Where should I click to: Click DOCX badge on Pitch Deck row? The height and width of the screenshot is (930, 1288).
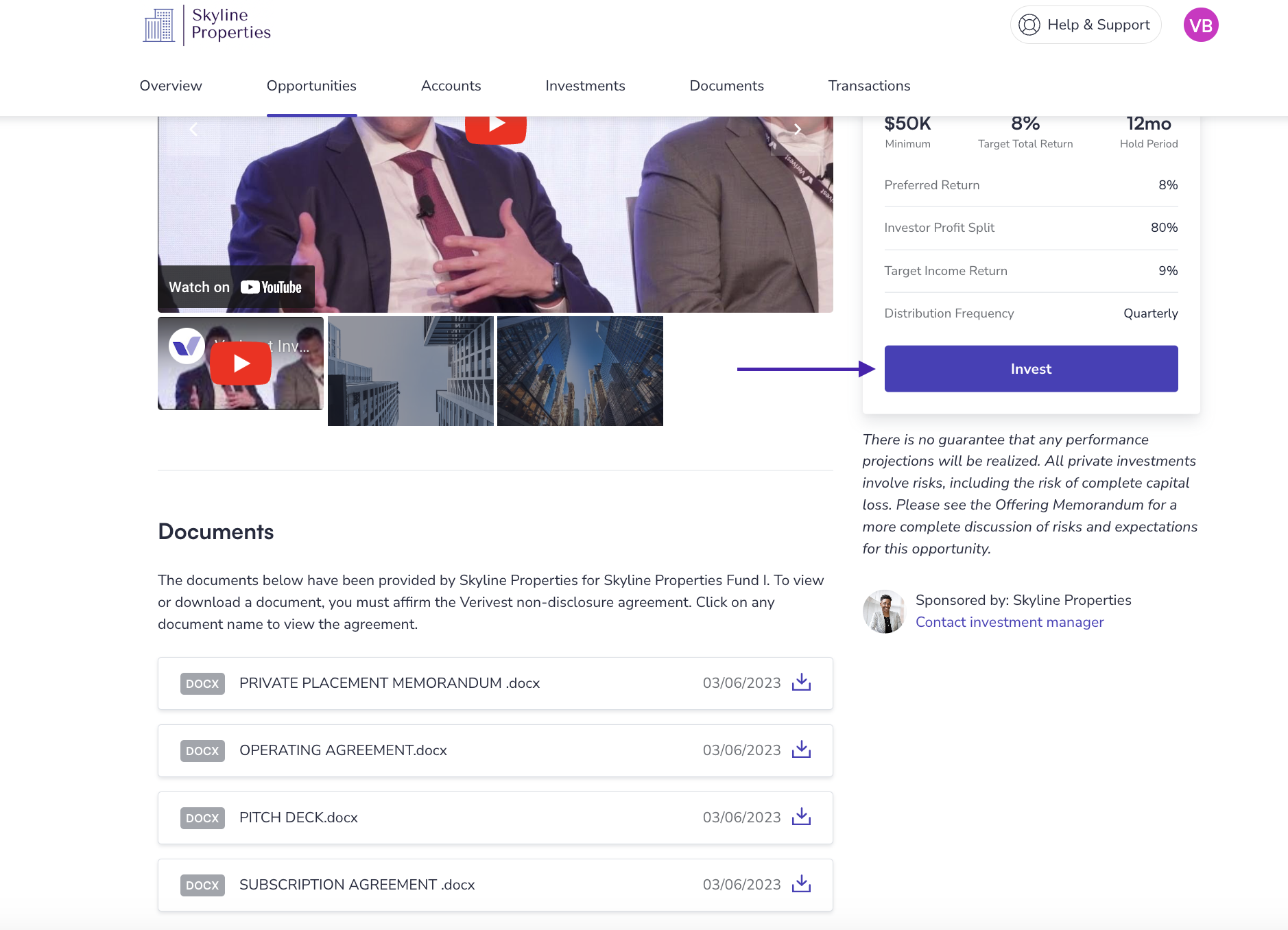(202, 818)
